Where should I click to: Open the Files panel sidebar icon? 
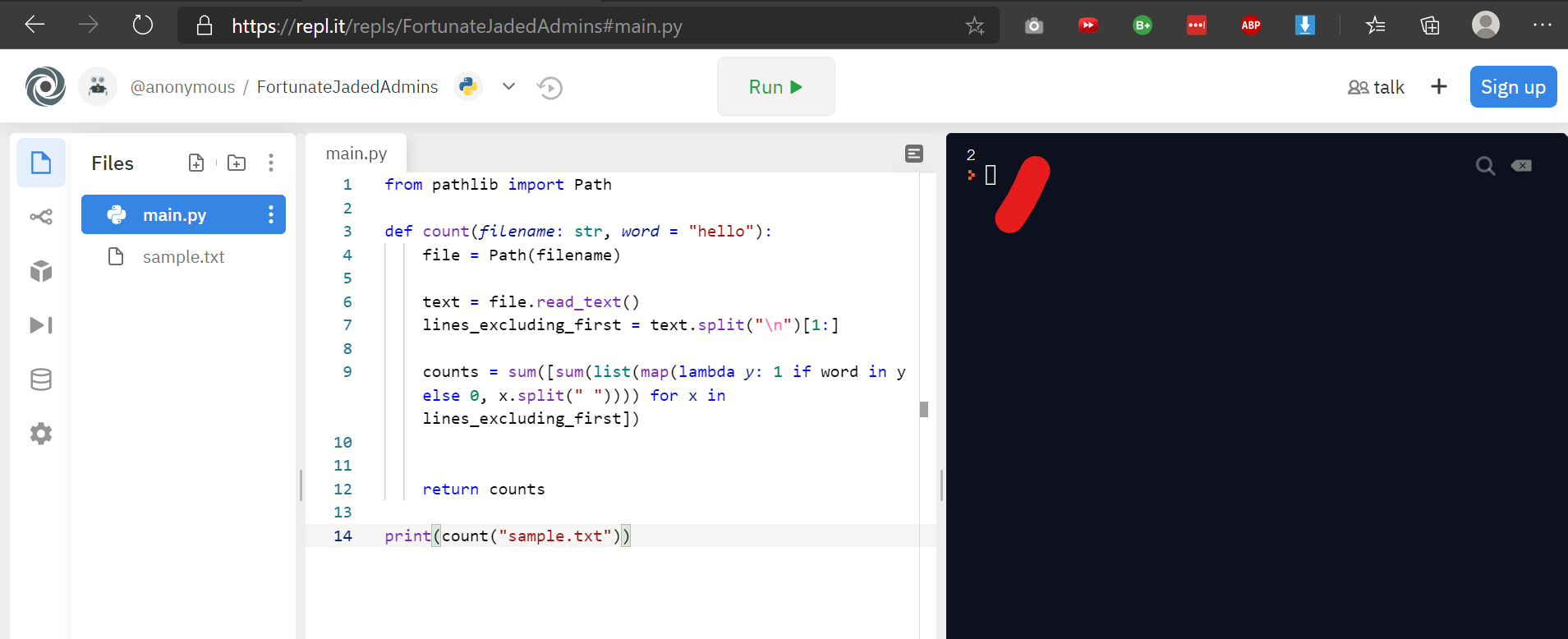click(41, 163)
